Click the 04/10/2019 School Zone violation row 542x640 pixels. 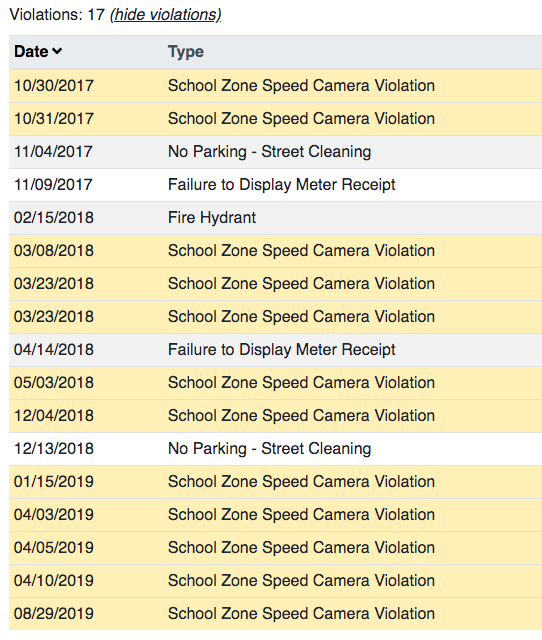tap(275, 581)
